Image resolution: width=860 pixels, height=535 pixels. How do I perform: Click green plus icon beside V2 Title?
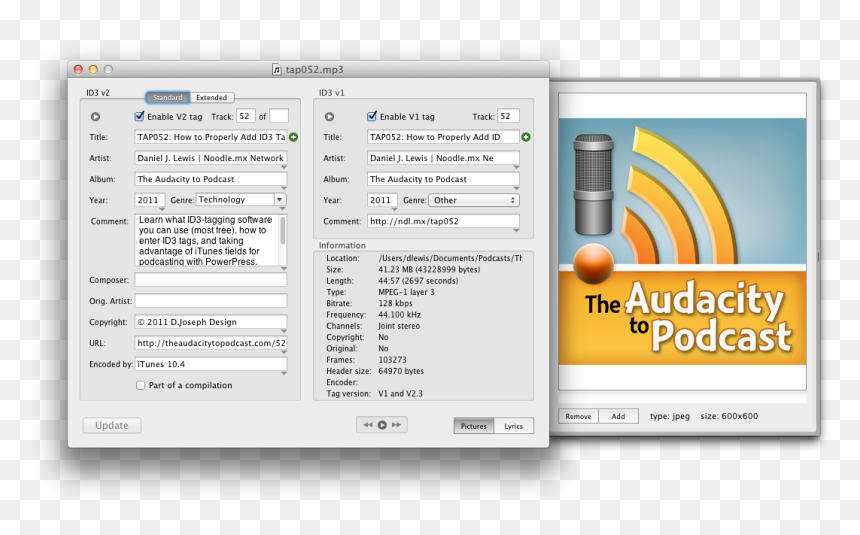[293, 137]
